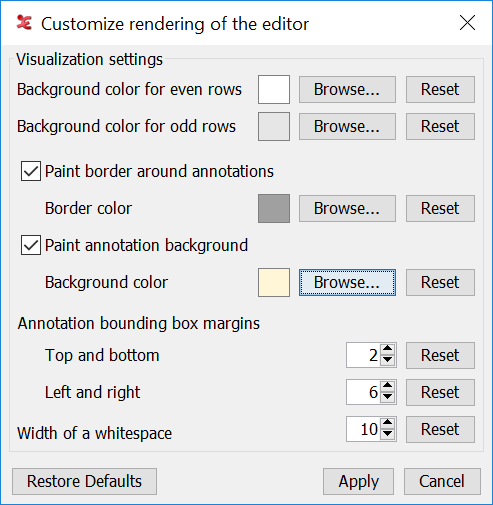This screenshot has width=493, height=505.
Task: Click the cream Background color swatch
Action: (x=274, y=283)
